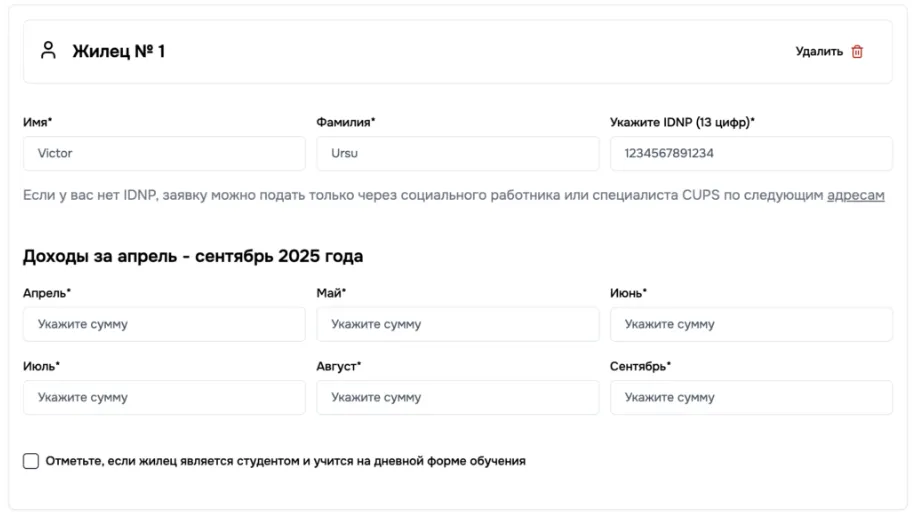
Task: Click the red trash bin icon
Action: [857, 52]
